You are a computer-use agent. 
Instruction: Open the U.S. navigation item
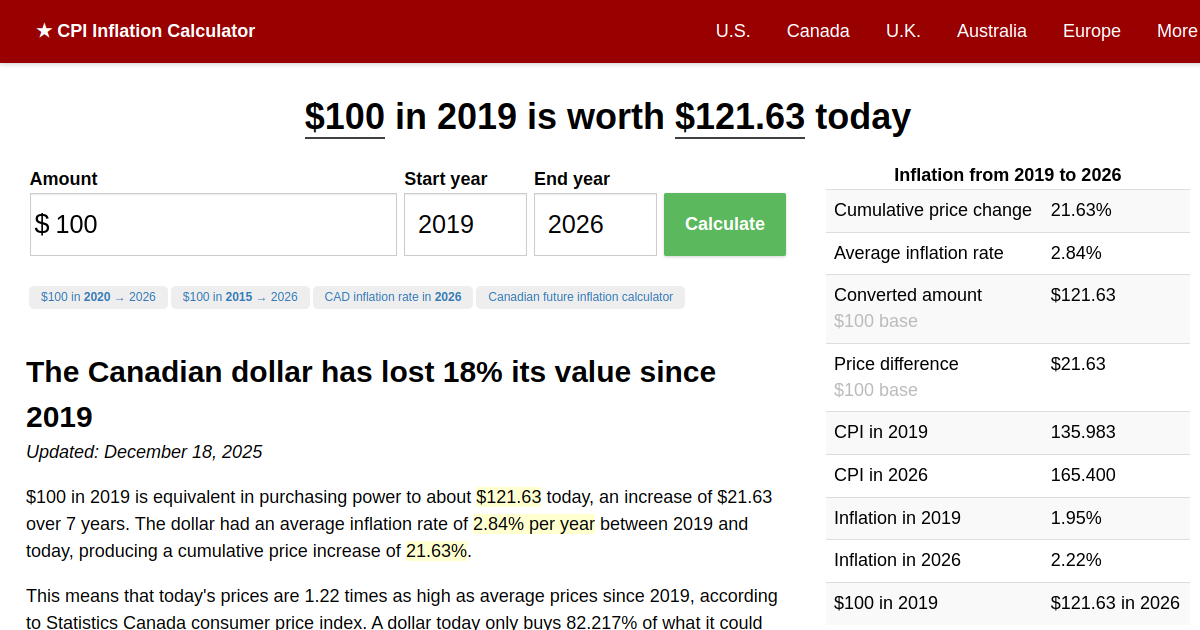[733, 31]
